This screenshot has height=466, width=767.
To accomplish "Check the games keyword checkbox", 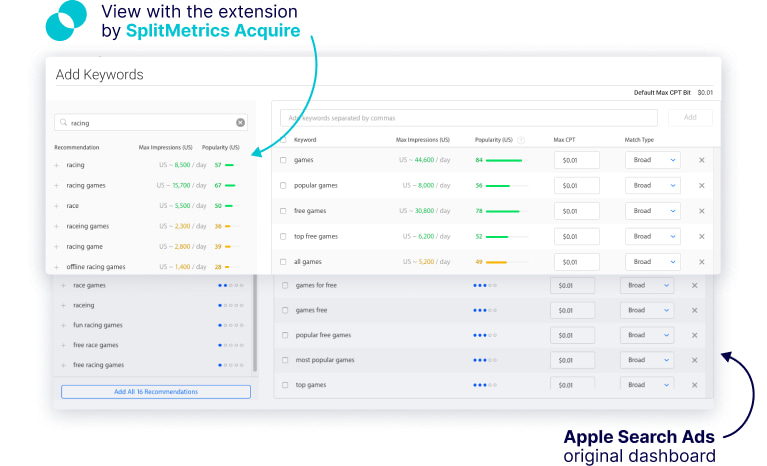I will click(x=283, y=160).
